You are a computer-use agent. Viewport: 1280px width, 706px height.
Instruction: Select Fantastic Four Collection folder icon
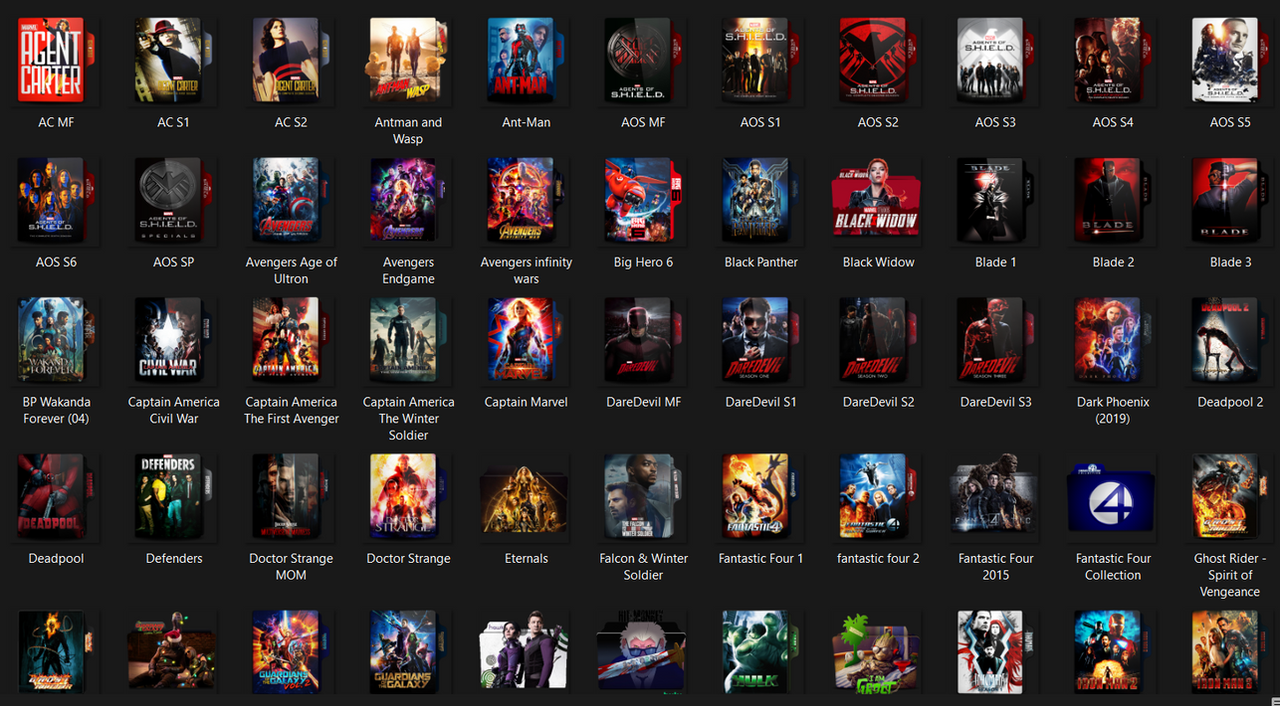point(1113,497)
